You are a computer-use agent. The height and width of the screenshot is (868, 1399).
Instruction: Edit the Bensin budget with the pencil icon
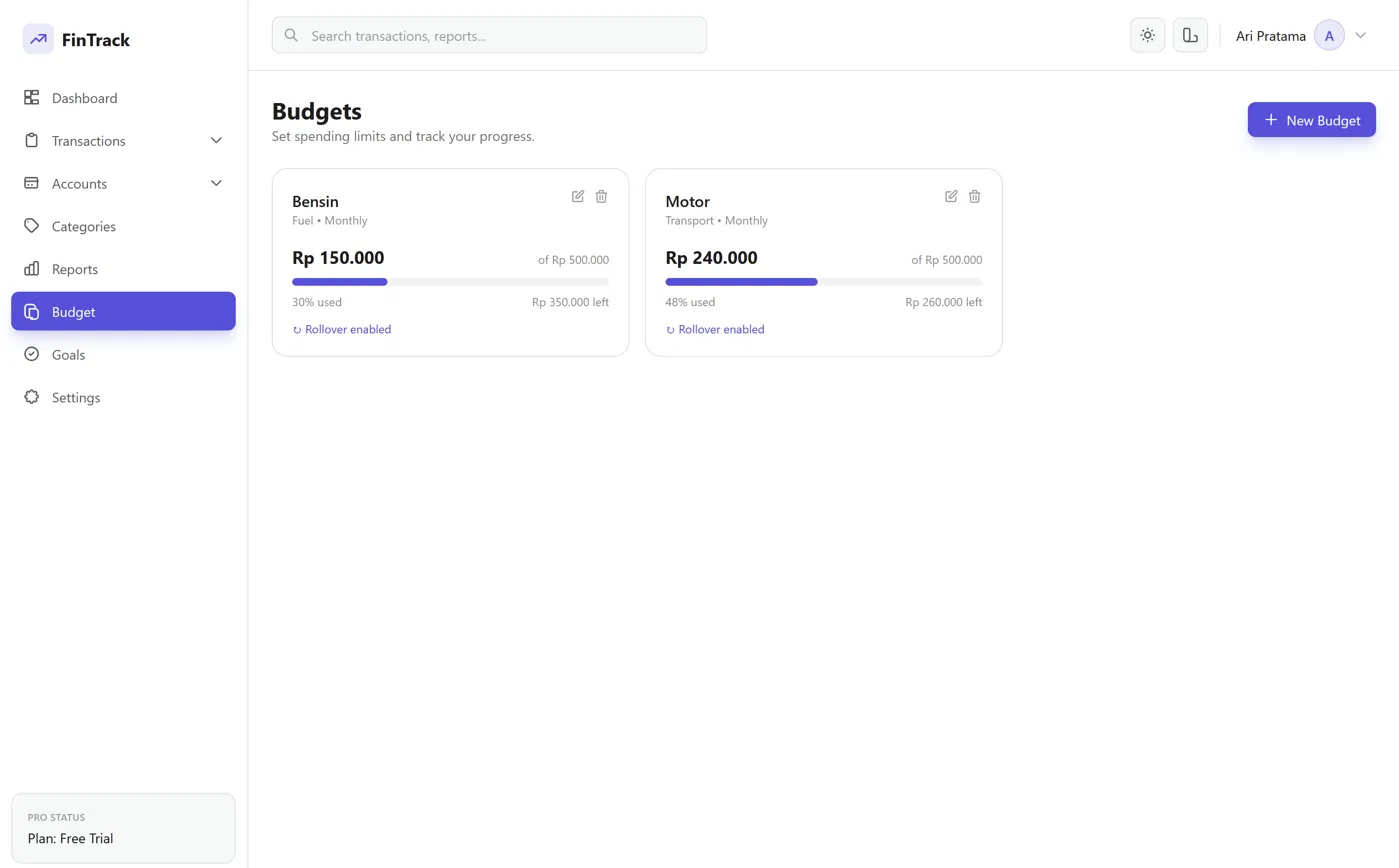pyautogui.click(x=578, y=196)
